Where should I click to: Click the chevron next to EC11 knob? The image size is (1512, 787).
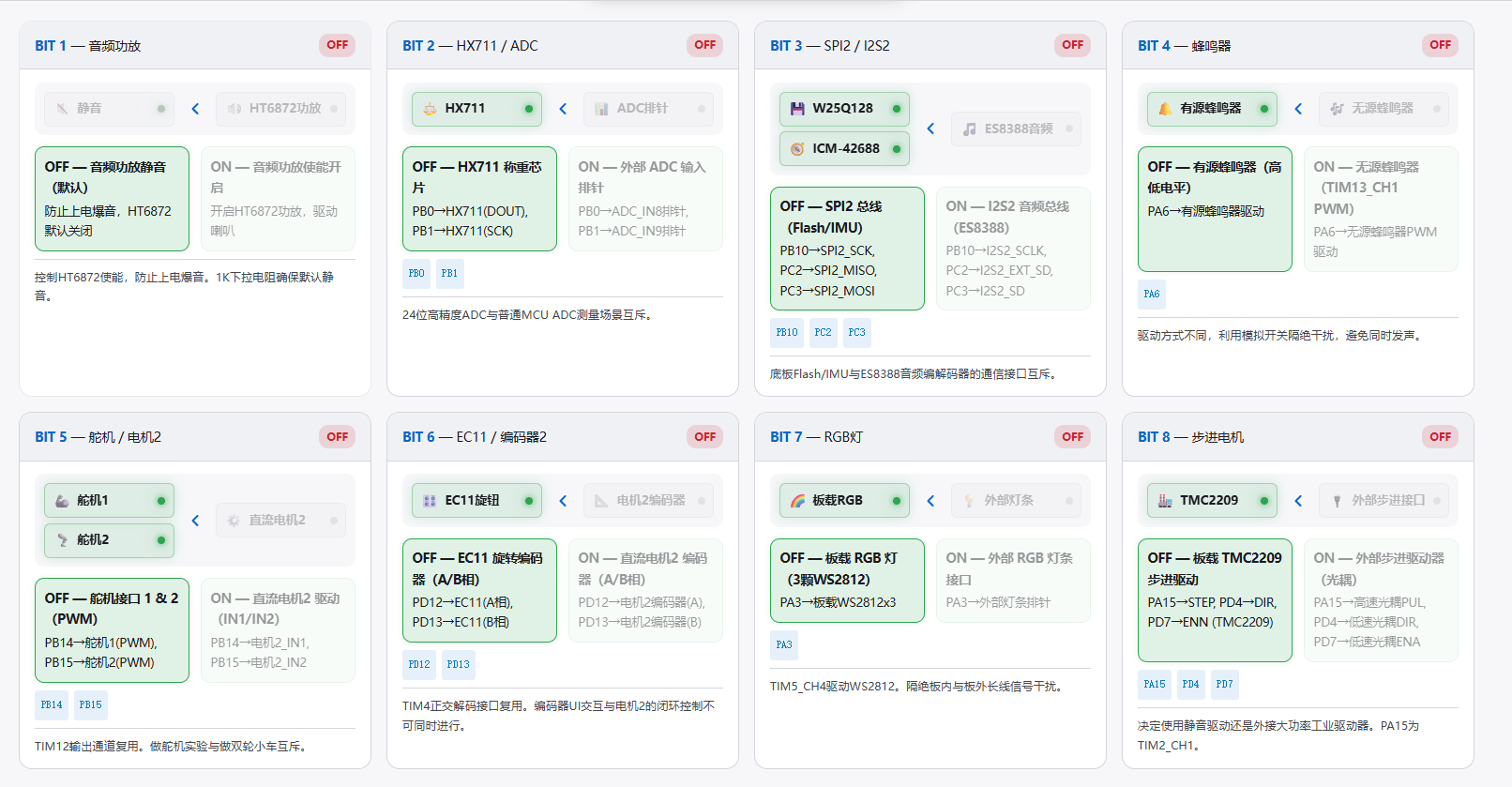(x=563, y=501)
